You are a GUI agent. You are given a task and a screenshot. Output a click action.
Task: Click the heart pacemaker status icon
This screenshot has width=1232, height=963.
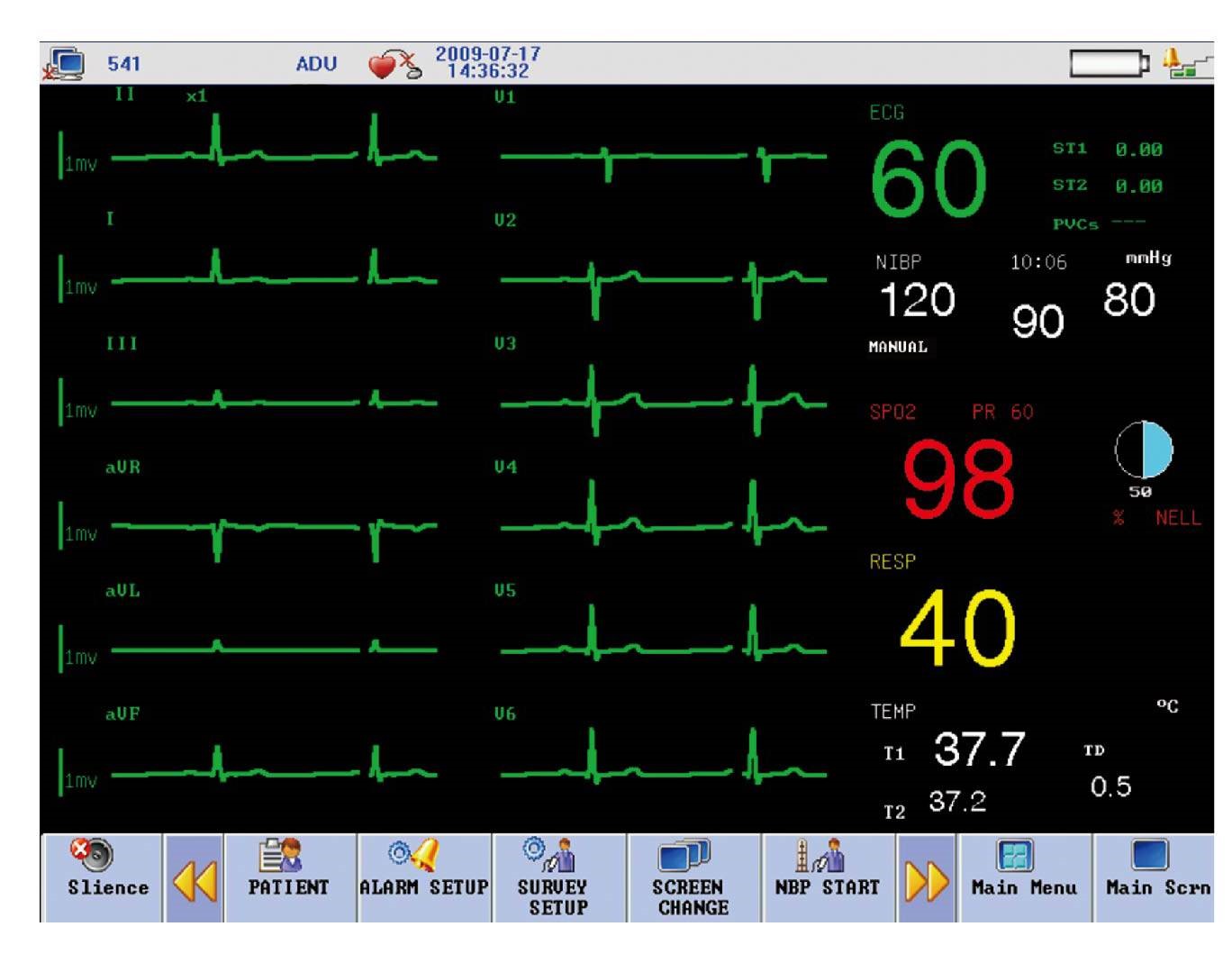(394, 65)
